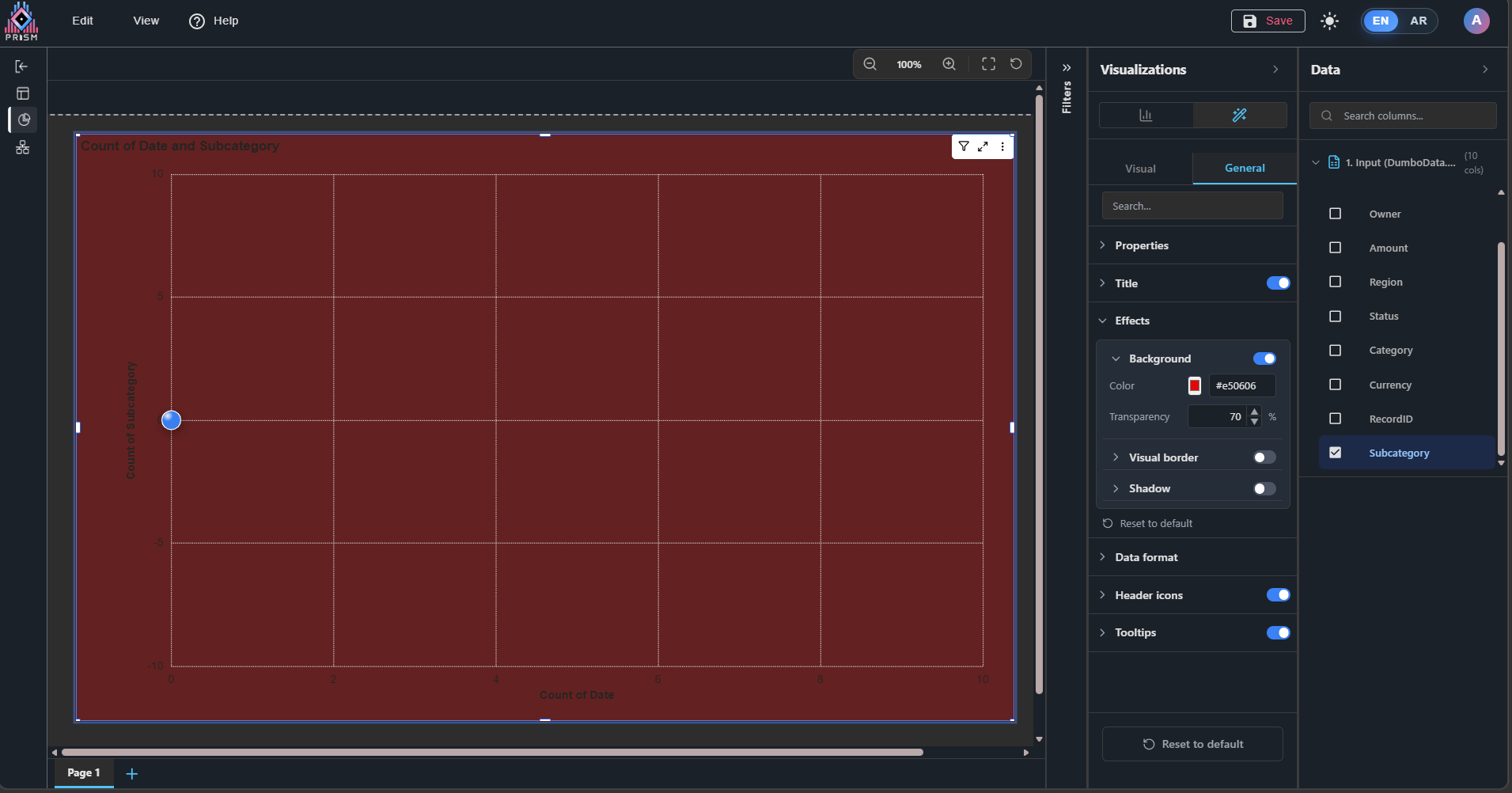Expand the Properties section
Image resolution: width=1512 pixels, height=793 pixels.
[1141, 245]
